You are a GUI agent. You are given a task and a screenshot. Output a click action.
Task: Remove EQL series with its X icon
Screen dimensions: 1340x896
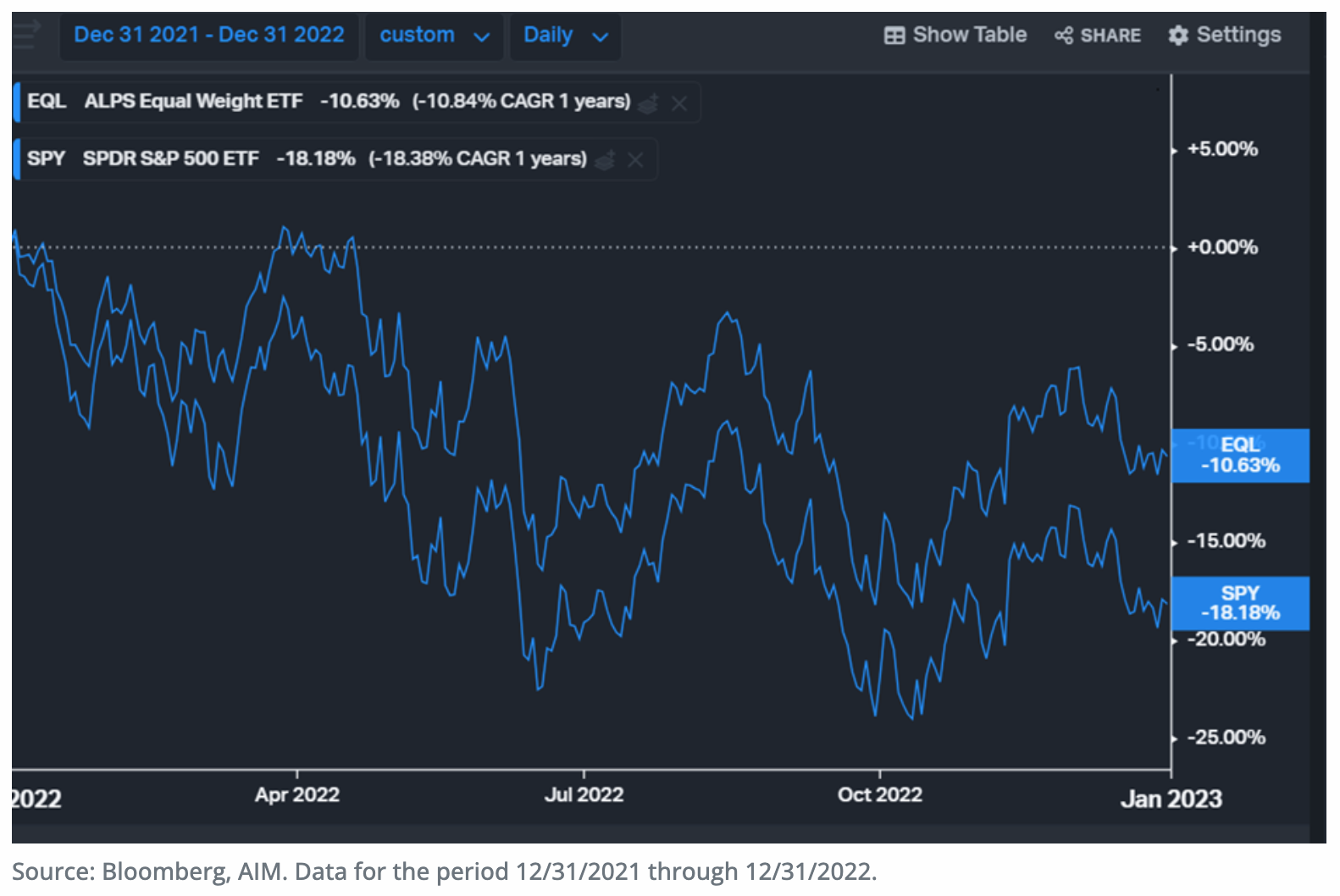[678, 103]
